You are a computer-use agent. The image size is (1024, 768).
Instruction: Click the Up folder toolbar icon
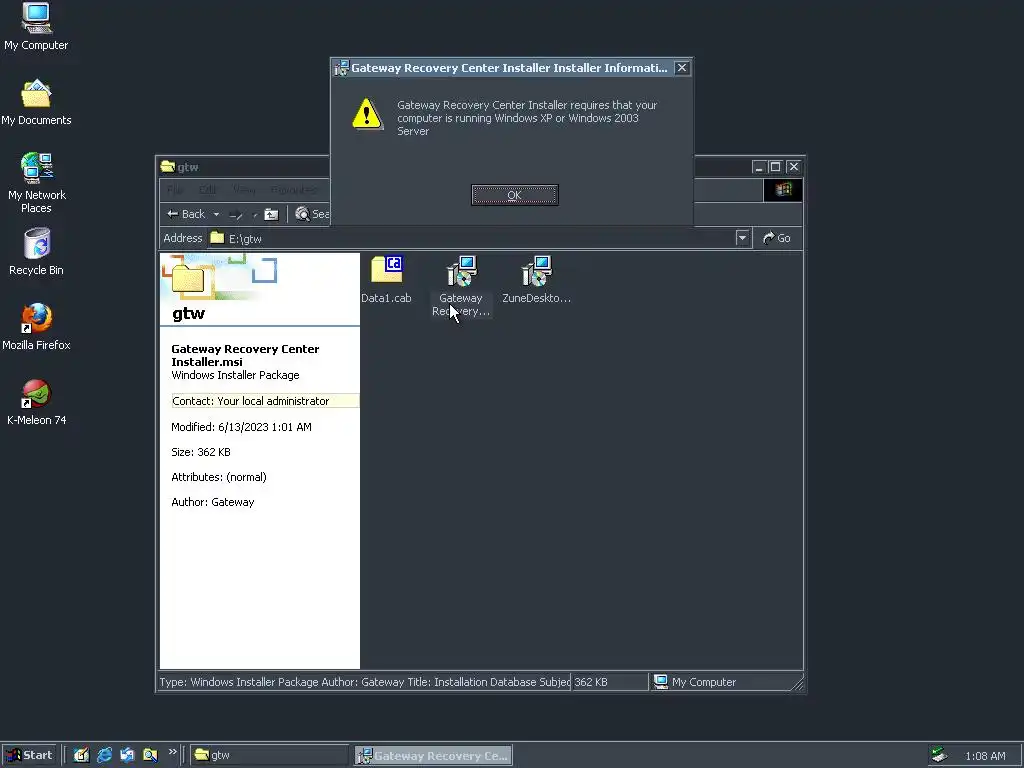coord(271,214)
